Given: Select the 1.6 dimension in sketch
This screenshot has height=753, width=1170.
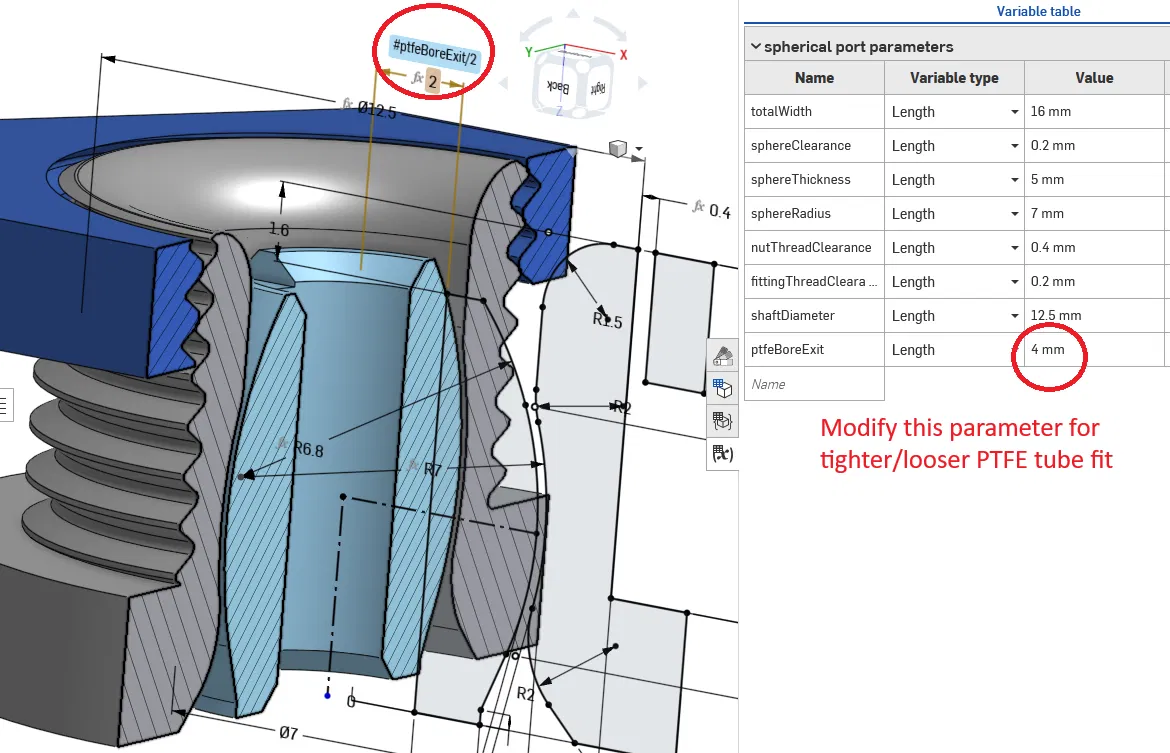Looking at the screenshot, I should tap(278, 229).
